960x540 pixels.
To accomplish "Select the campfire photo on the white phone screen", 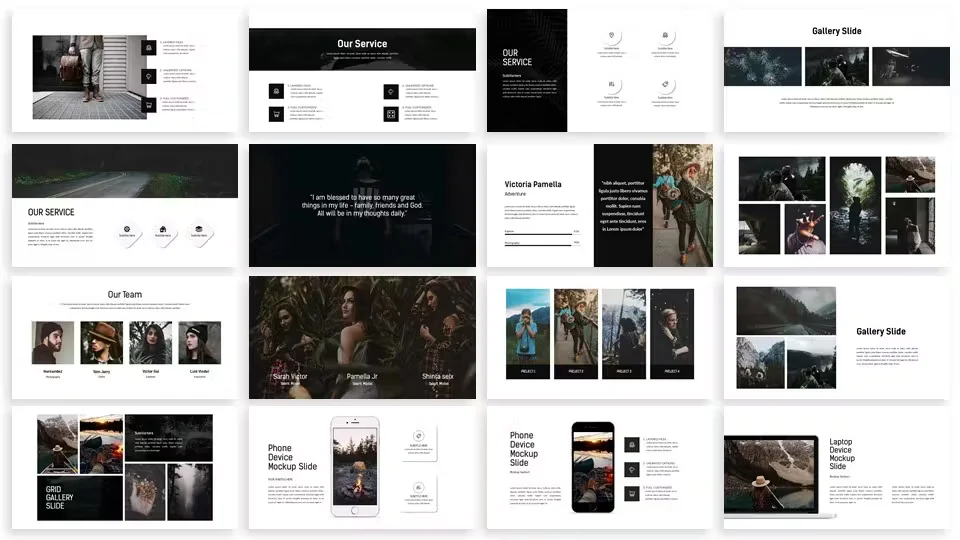I will point(354,465).
